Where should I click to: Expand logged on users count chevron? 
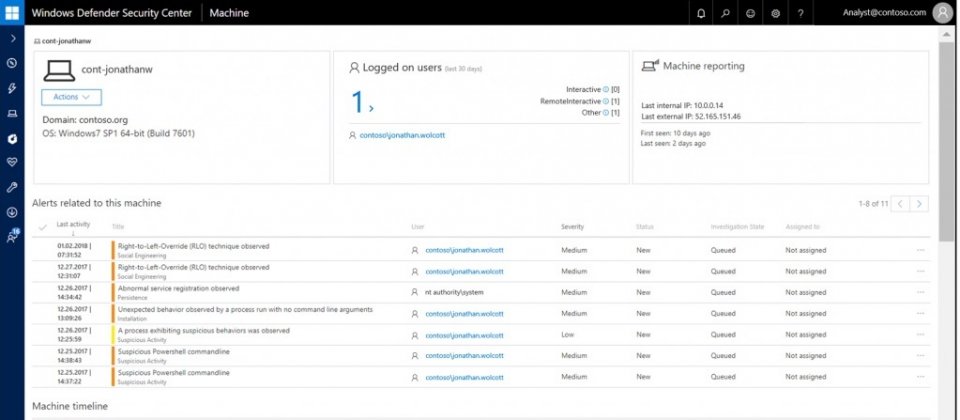[x=371, y=108]
